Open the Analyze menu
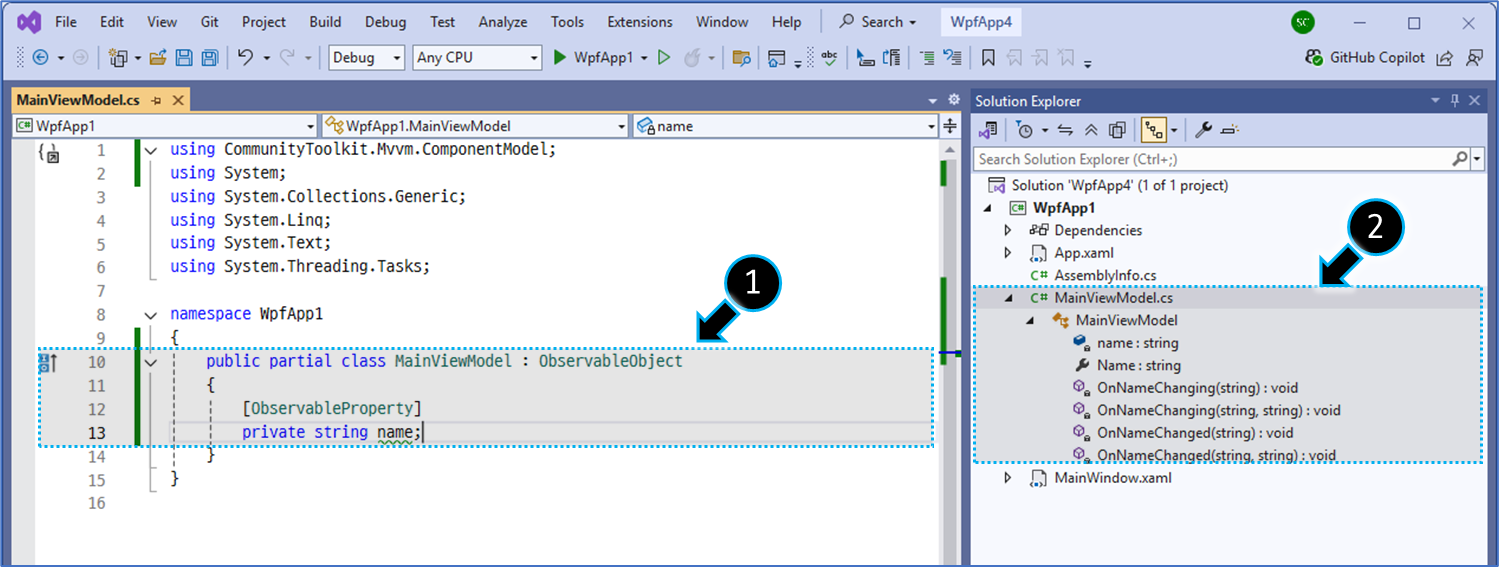The image size is (1499, 567). (x=502, y=22)
